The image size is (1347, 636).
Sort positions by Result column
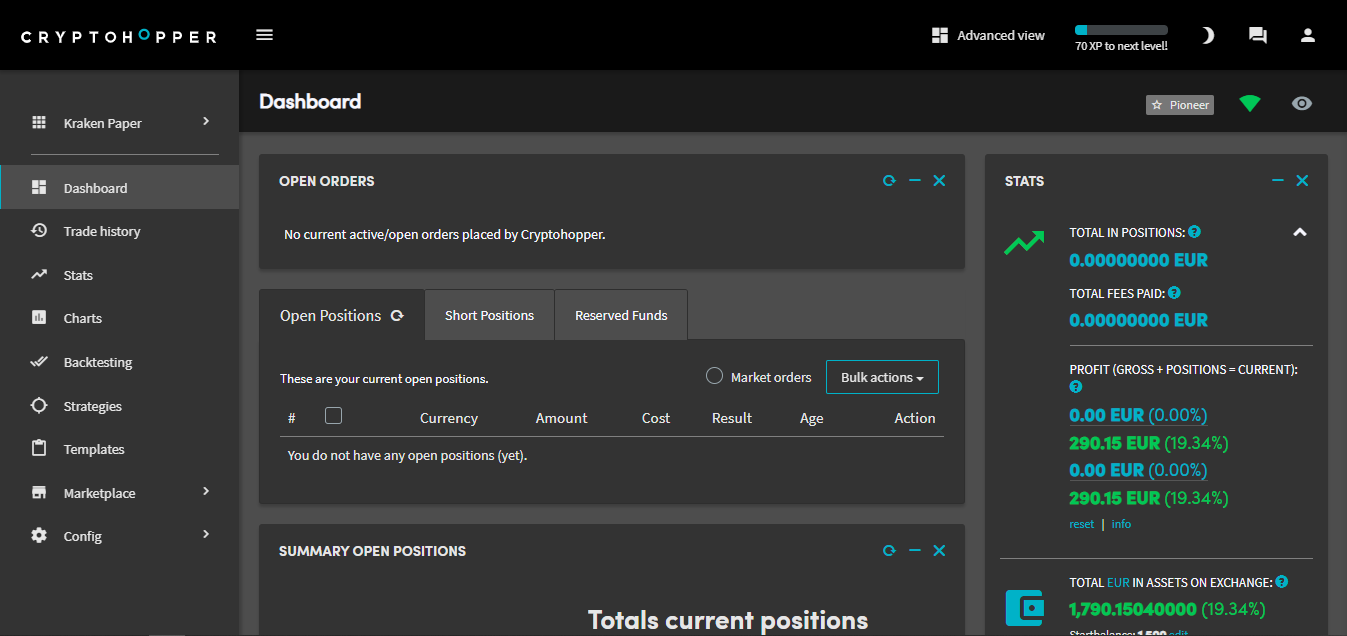click(732, 418)
